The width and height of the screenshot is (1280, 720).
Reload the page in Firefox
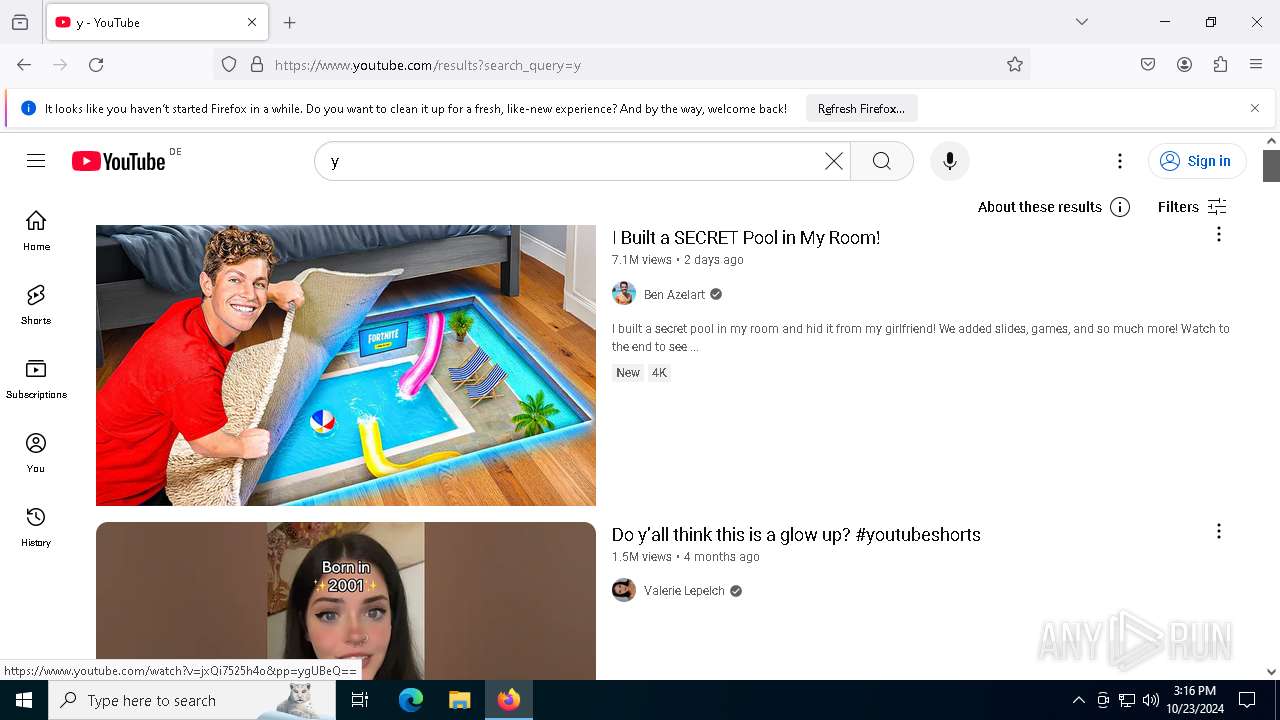click(x=96, y=65)
